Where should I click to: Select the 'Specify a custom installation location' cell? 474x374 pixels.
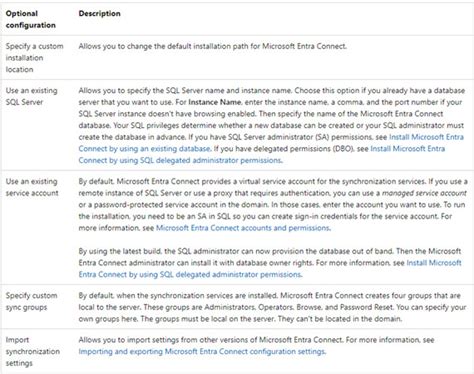(34, 58)
